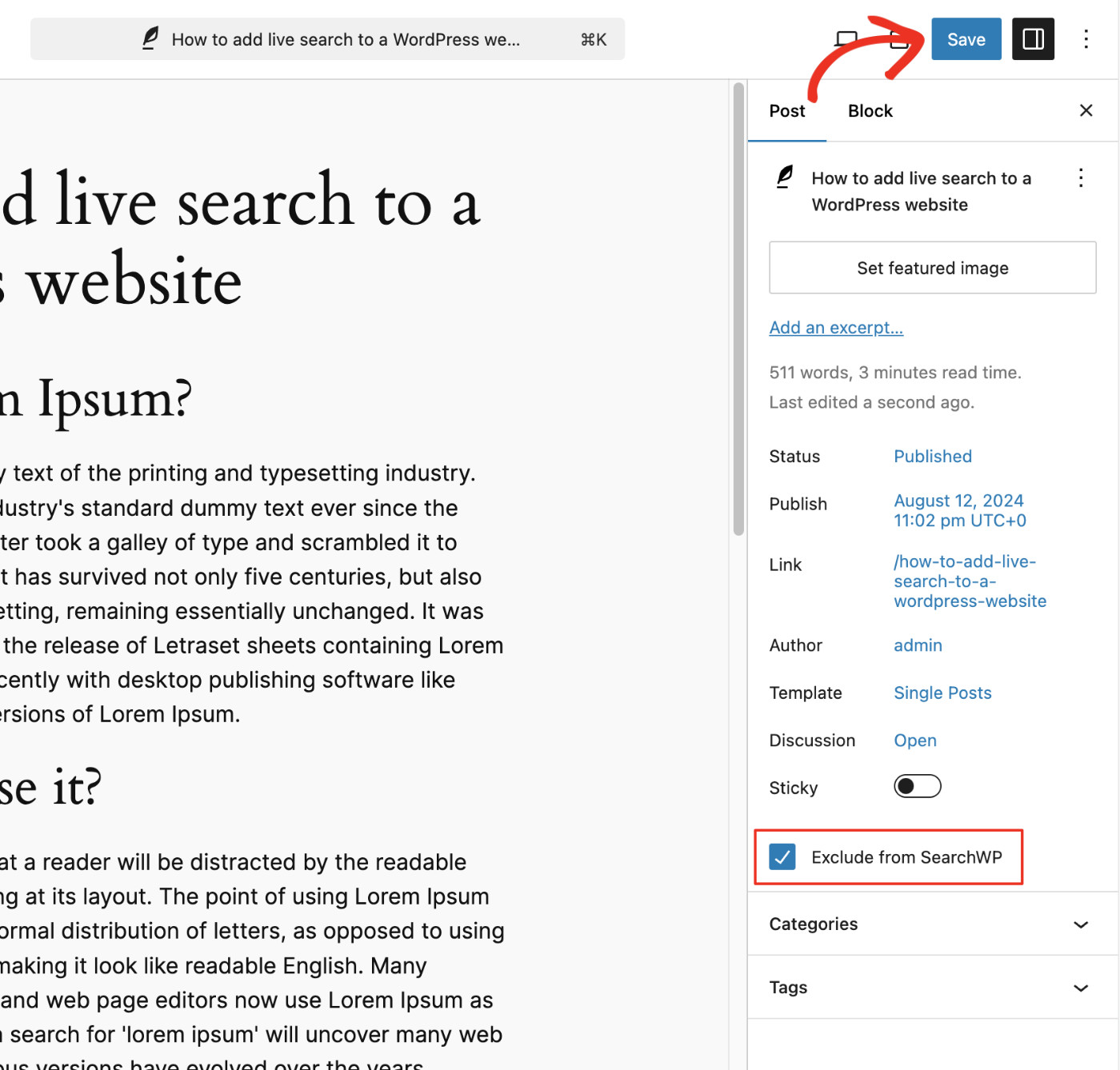Image resolution: width=1120 pixels, height=1070 pixels.
Task: Open post actions menu beside the post title
Action: [1081, 178]
